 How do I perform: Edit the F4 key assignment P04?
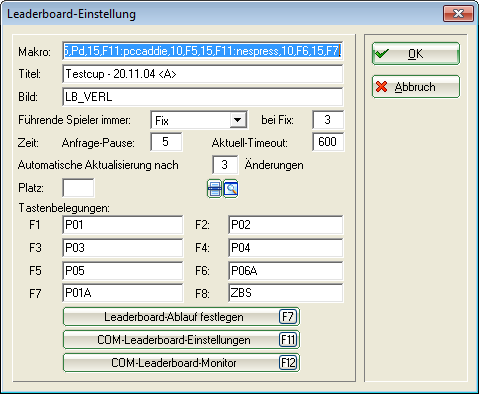pos(285,248)
